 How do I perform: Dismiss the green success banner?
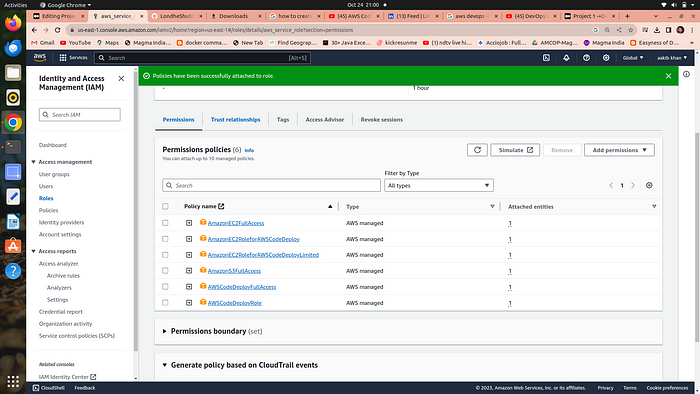668,76
